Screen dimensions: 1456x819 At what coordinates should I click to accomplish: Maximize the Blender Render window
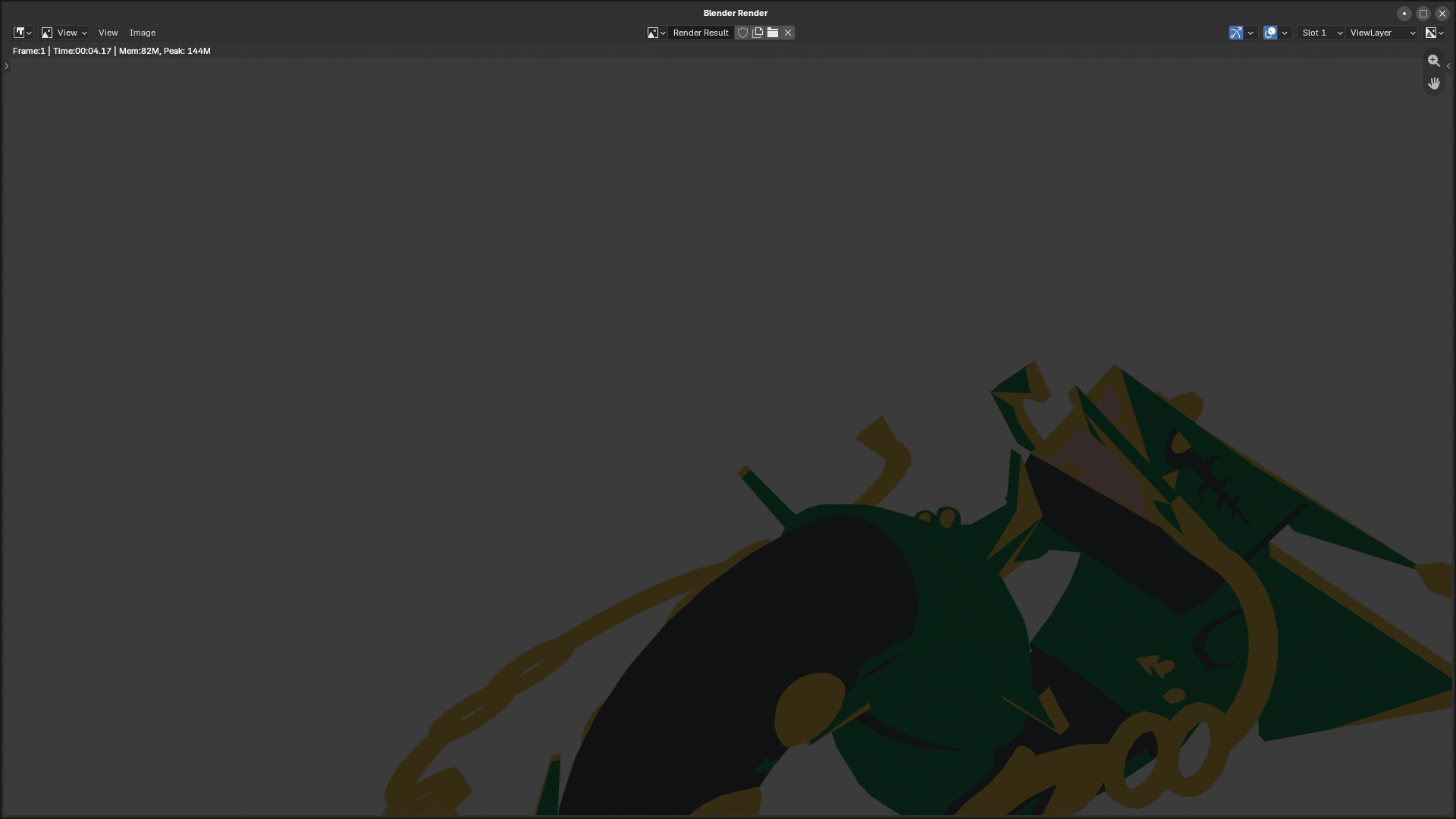point(1423,14)
